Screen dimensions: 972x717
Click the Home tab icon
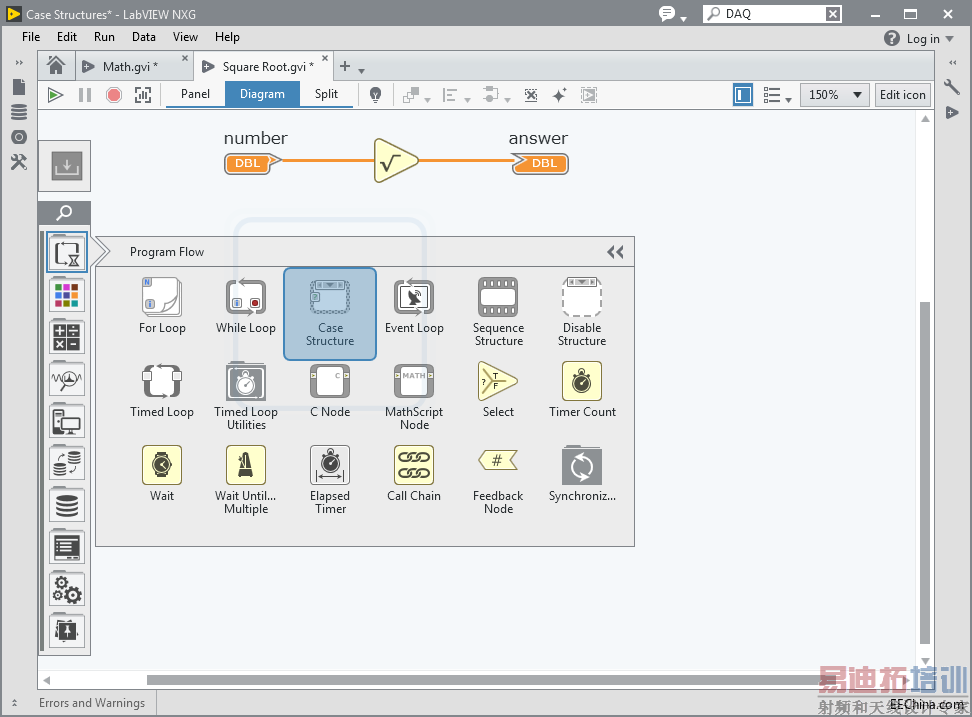pos(56,65)
